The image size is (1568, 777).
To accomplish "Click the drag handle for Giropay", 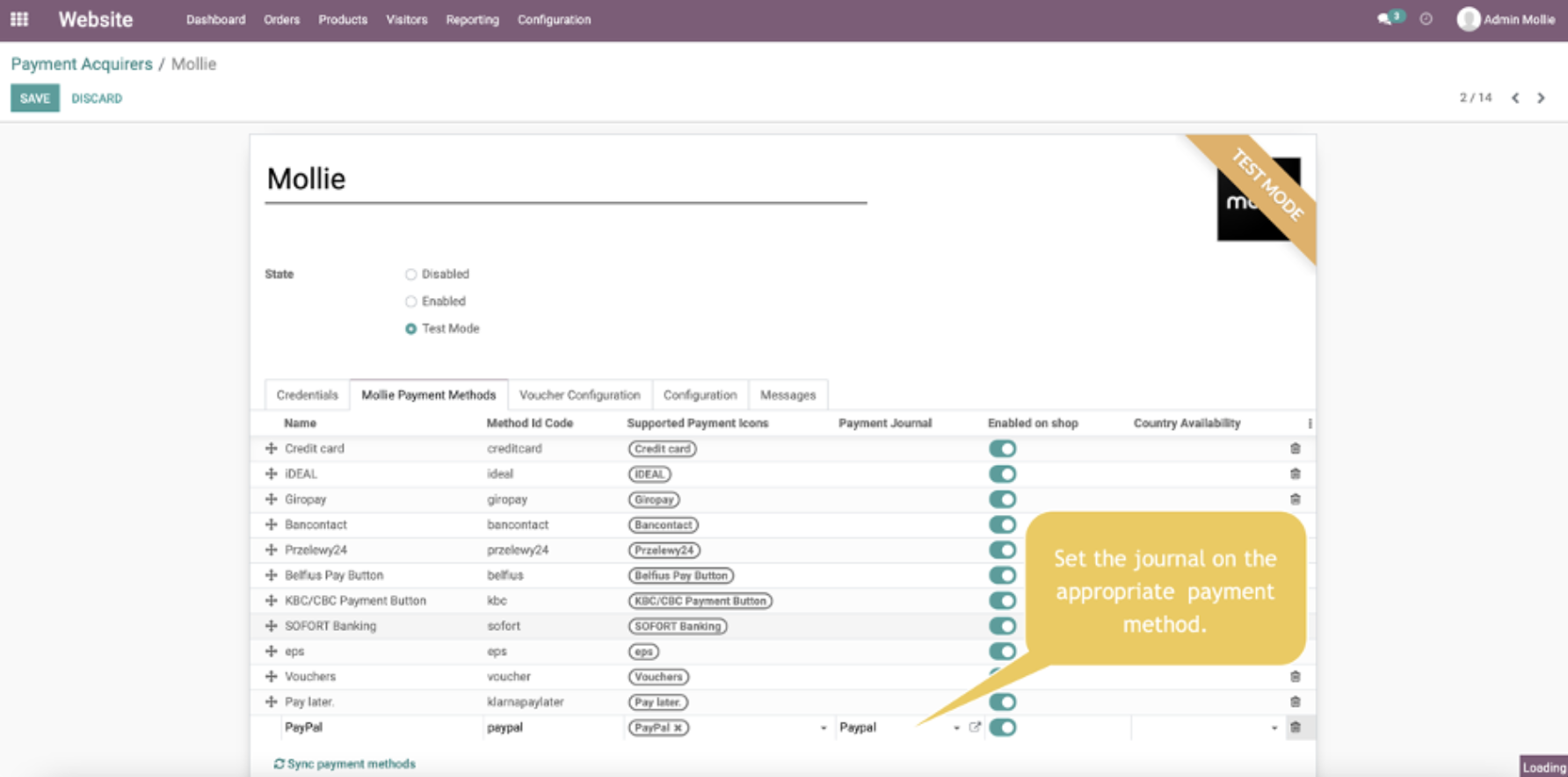I will pos(271,499).
